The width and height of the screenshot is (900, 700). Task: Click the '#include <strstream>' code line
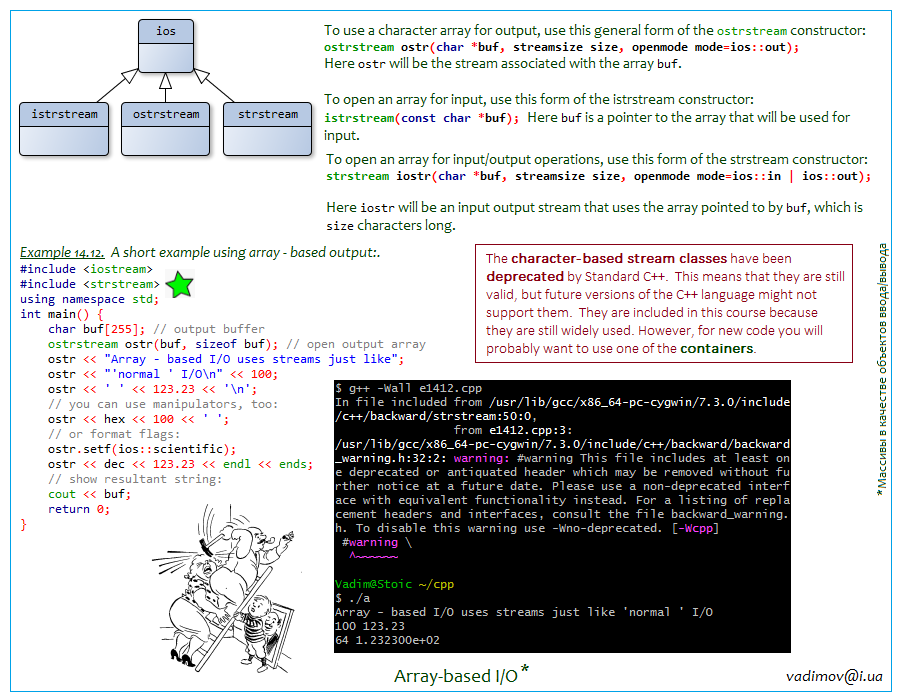click(90, 284)
